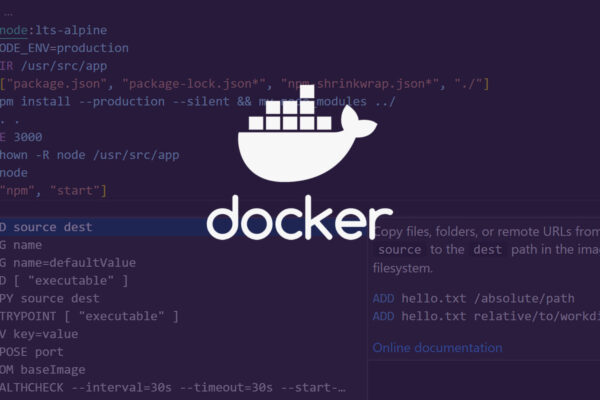Click the 'ADD hello.txt /absolute/path' example
The height and width of the screenshot is (400, 600).
tap(473, 298)
